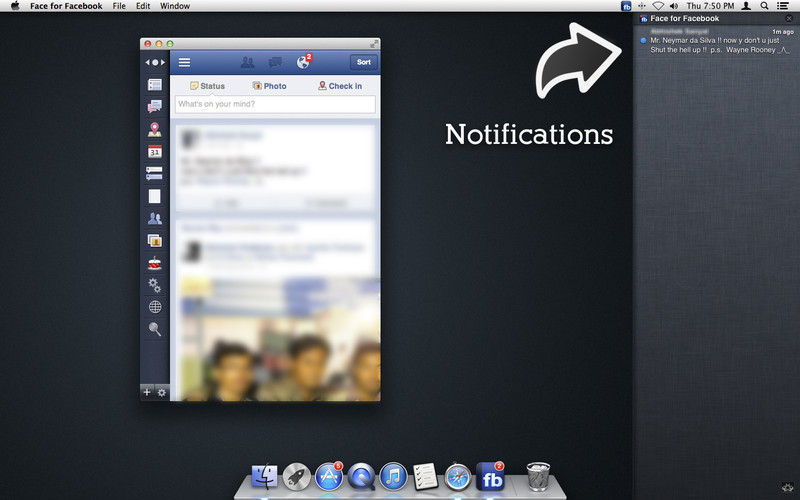Open the wireframe globe sidebar icon

155,307
